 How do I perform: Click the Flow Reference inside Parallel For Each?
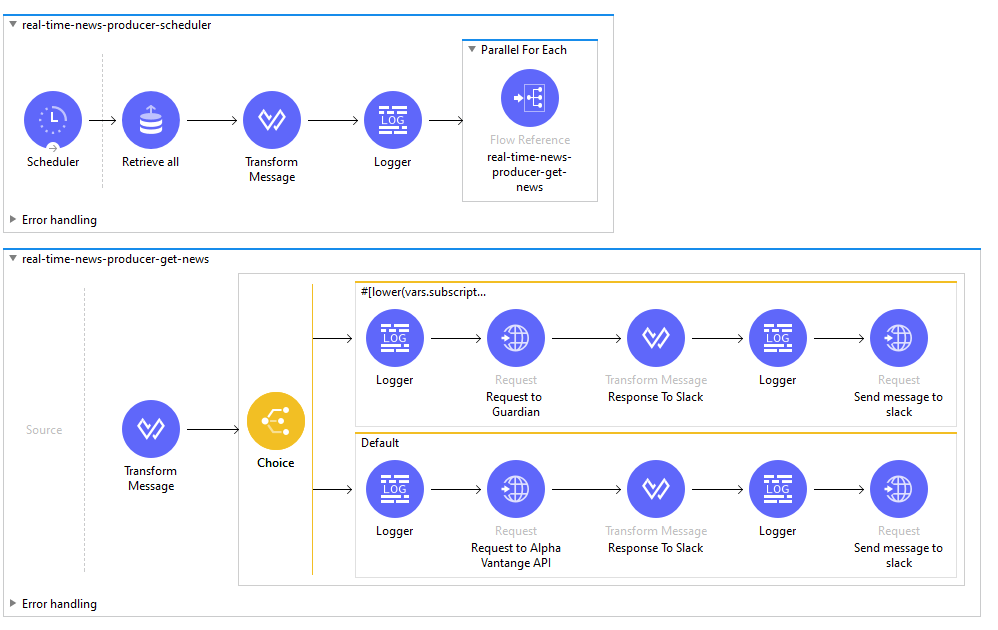[530, 97]
